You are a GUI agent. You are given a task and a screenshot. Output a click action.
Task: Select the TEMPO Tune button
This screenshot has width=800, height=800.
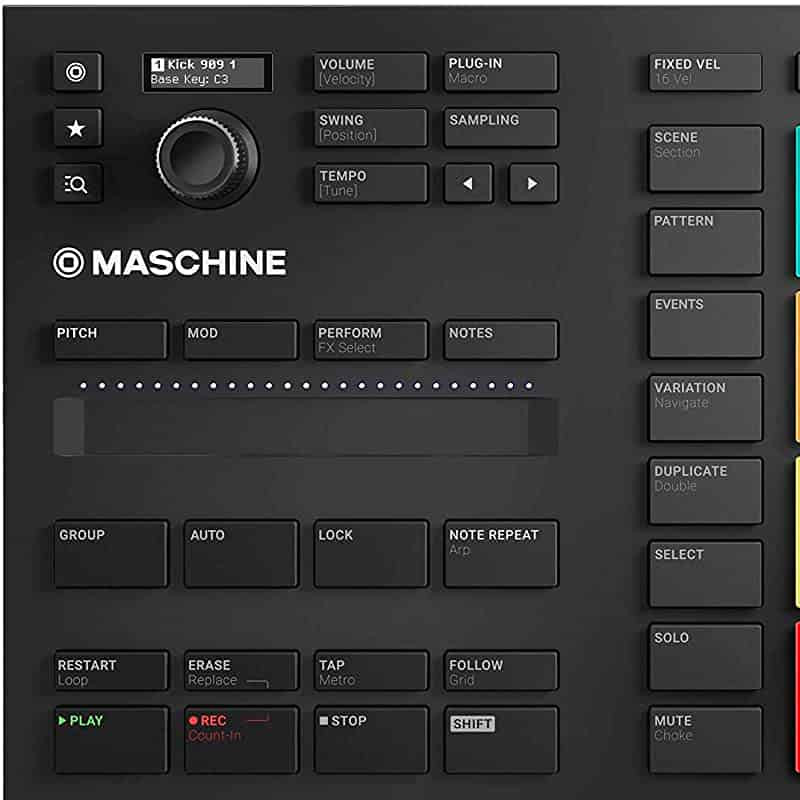[x=371, y=183]
